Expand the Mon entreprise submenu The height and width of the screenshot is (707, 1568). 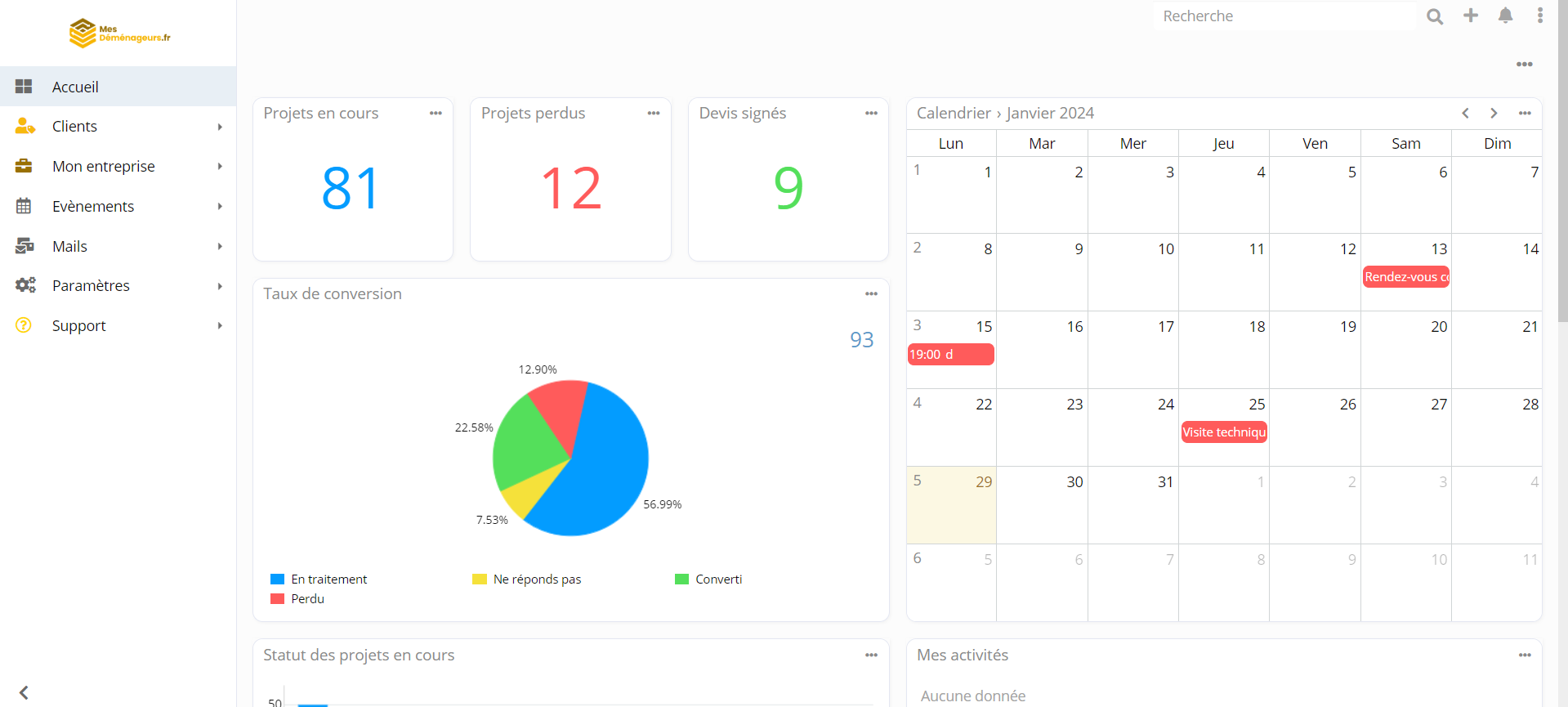tap(118, 167)
